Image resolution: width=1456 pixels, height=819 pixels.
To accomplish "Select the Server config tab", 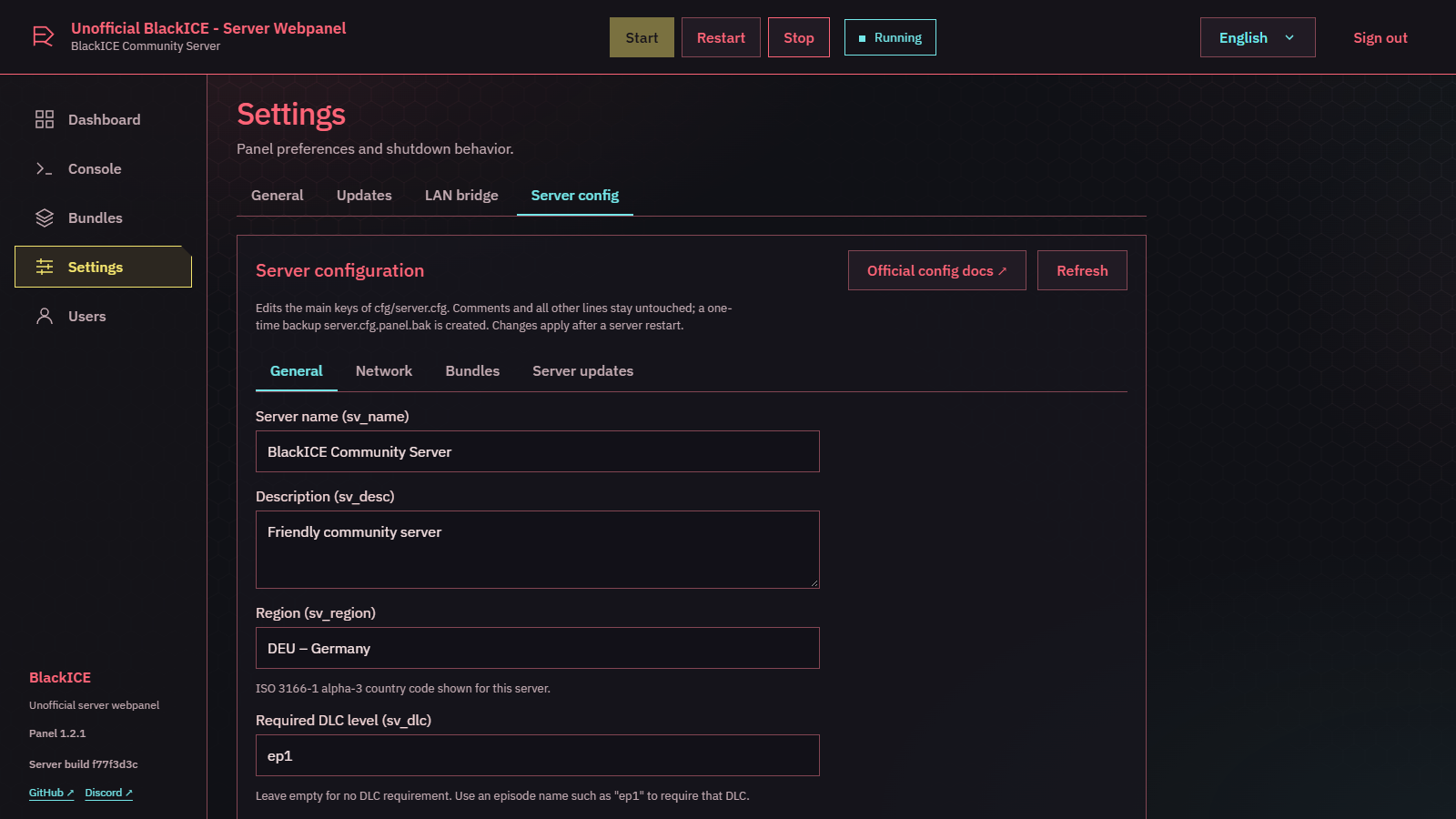I will 575,196.
